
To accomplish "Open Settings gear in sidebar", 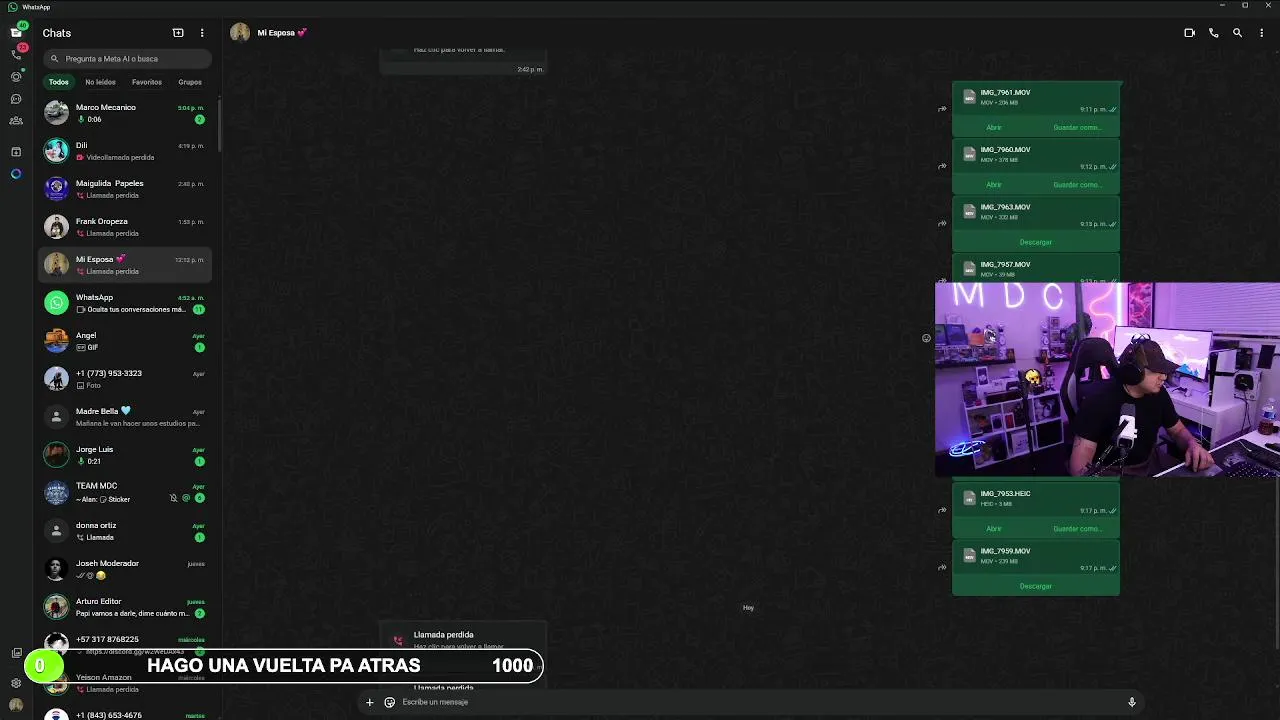I will click(x=16, y=683).
